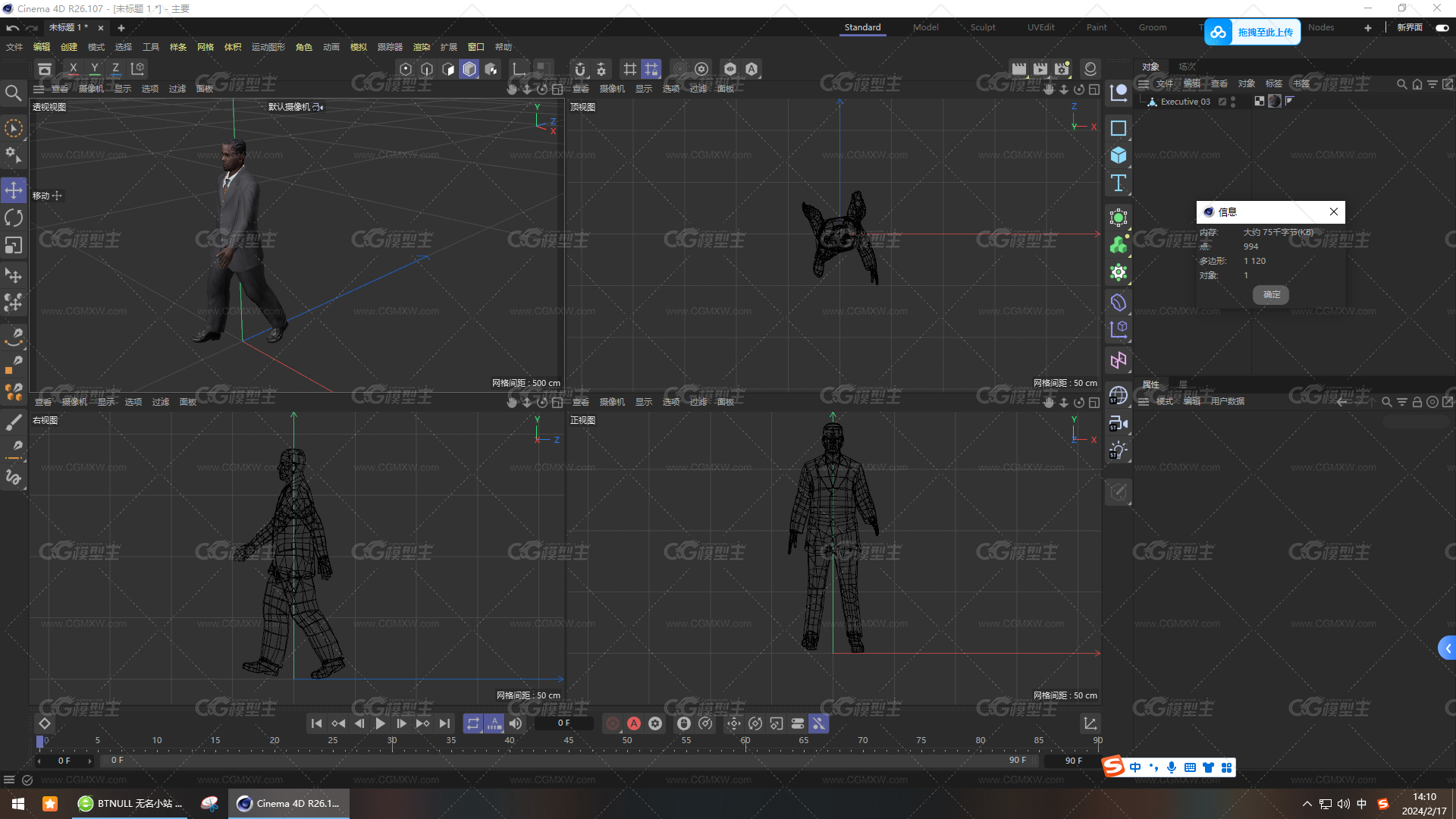Viewport: 1456px width, 819px height.
Task: Select the brush paint tool
Action: pyautogui.click(x=14, y=422)
